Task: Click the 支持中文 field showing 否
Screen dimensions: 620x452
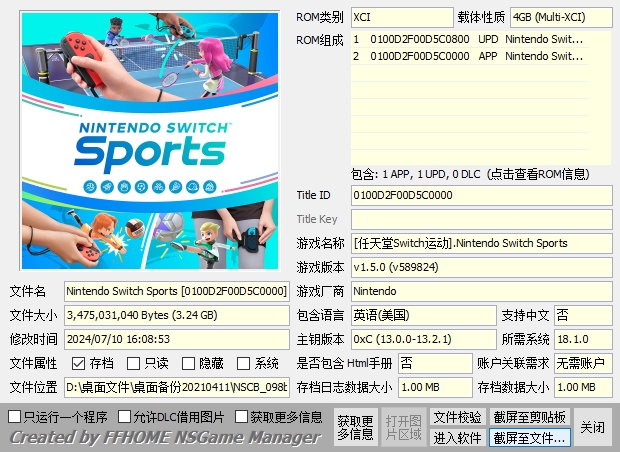Action: (x=583, y=316)
